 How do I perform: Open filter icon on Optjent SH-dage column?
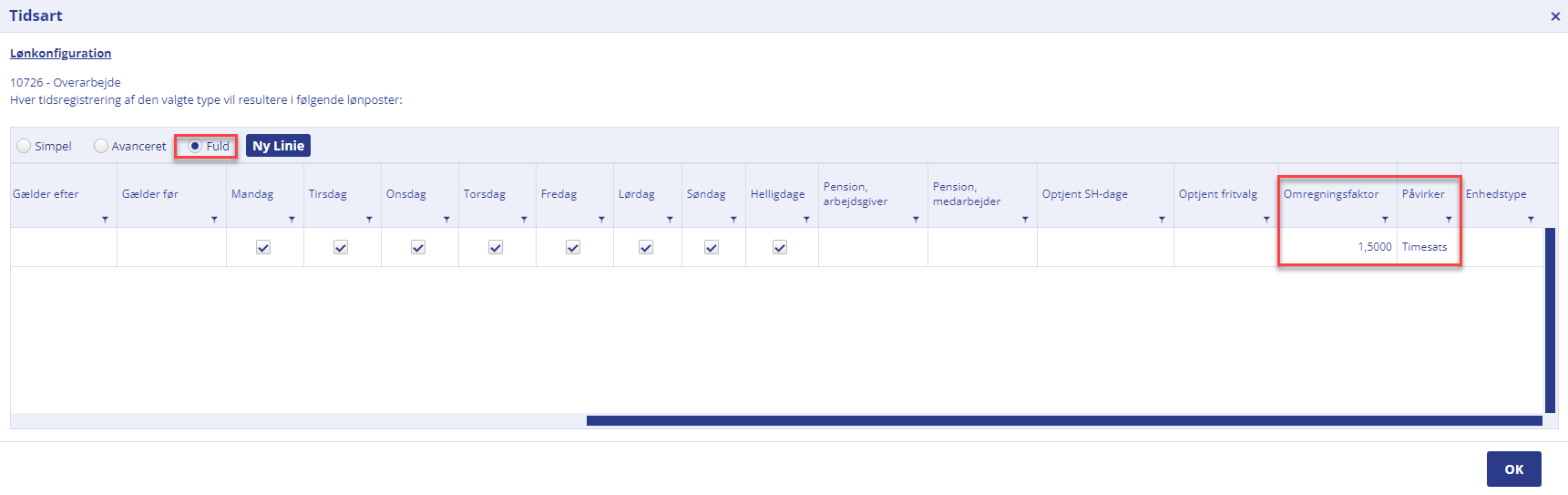point(1162,220)
